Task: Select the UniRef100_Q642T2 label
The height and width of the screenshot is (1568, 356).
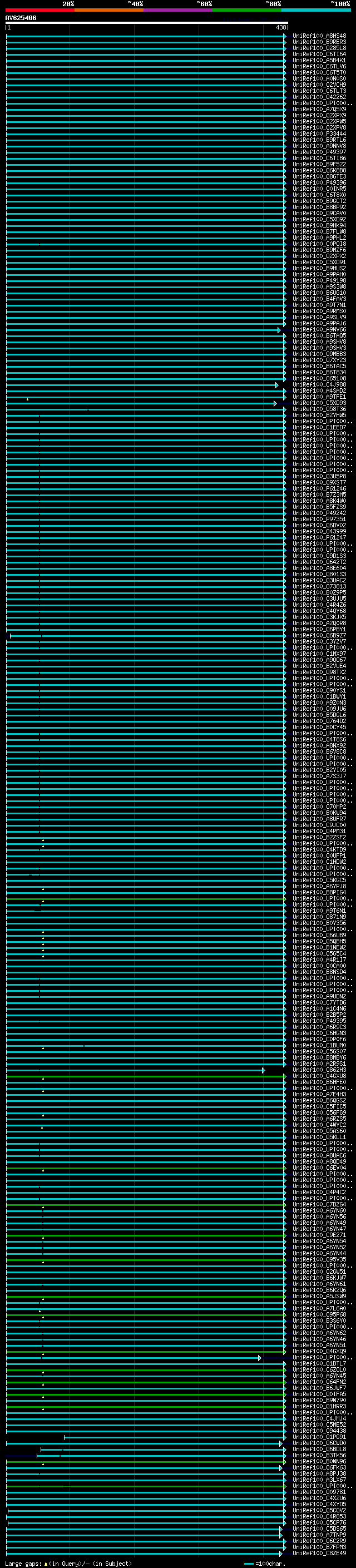Action: (x=319, y=562)
